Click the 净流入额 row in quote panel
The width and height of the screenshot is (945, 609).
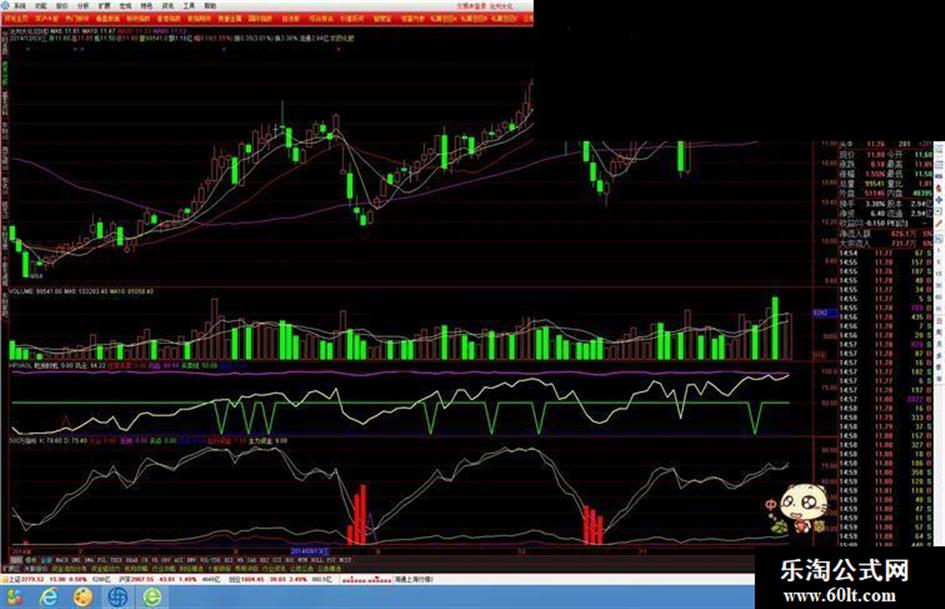tap(886, 233)
